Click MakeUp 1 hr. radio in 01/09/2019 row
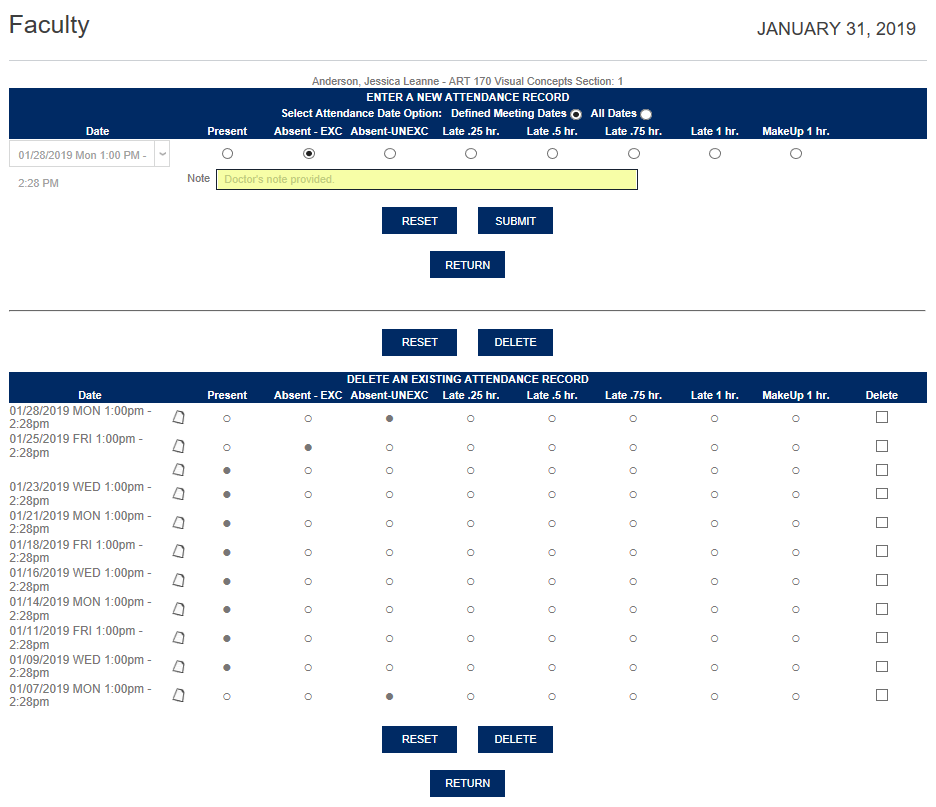 (x=796, y=668)
